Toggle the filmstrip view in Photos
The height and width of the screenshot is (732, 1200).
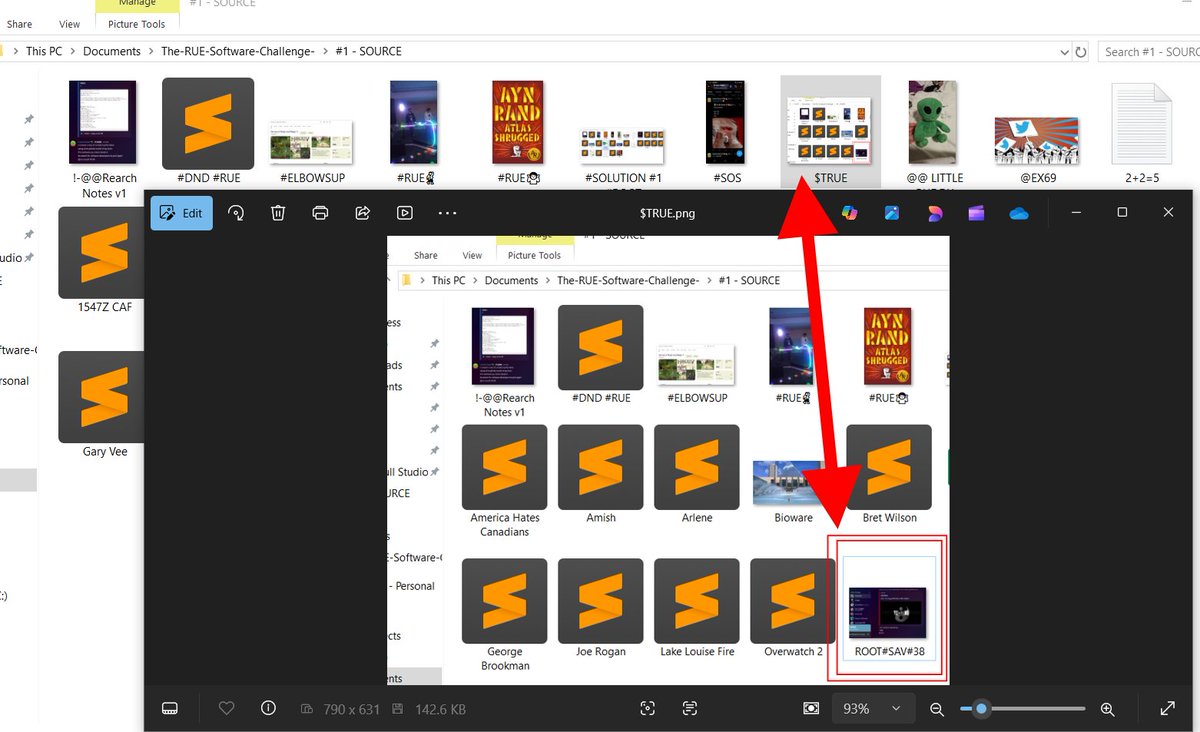170,708
